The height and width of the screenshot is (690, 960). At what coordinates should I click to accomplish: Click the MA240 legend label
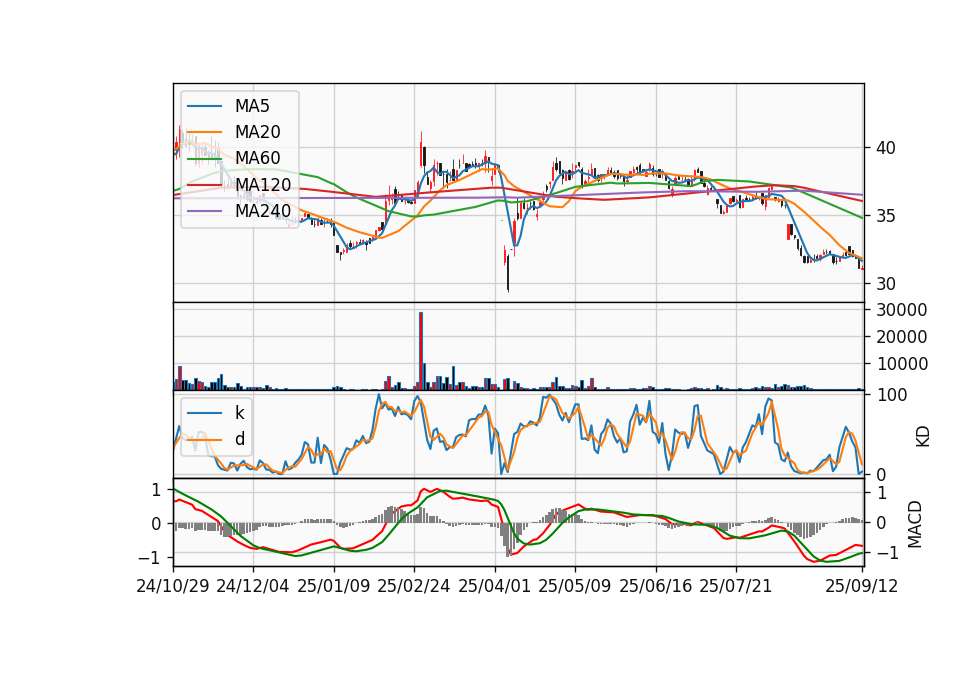(x=263, y=211)
